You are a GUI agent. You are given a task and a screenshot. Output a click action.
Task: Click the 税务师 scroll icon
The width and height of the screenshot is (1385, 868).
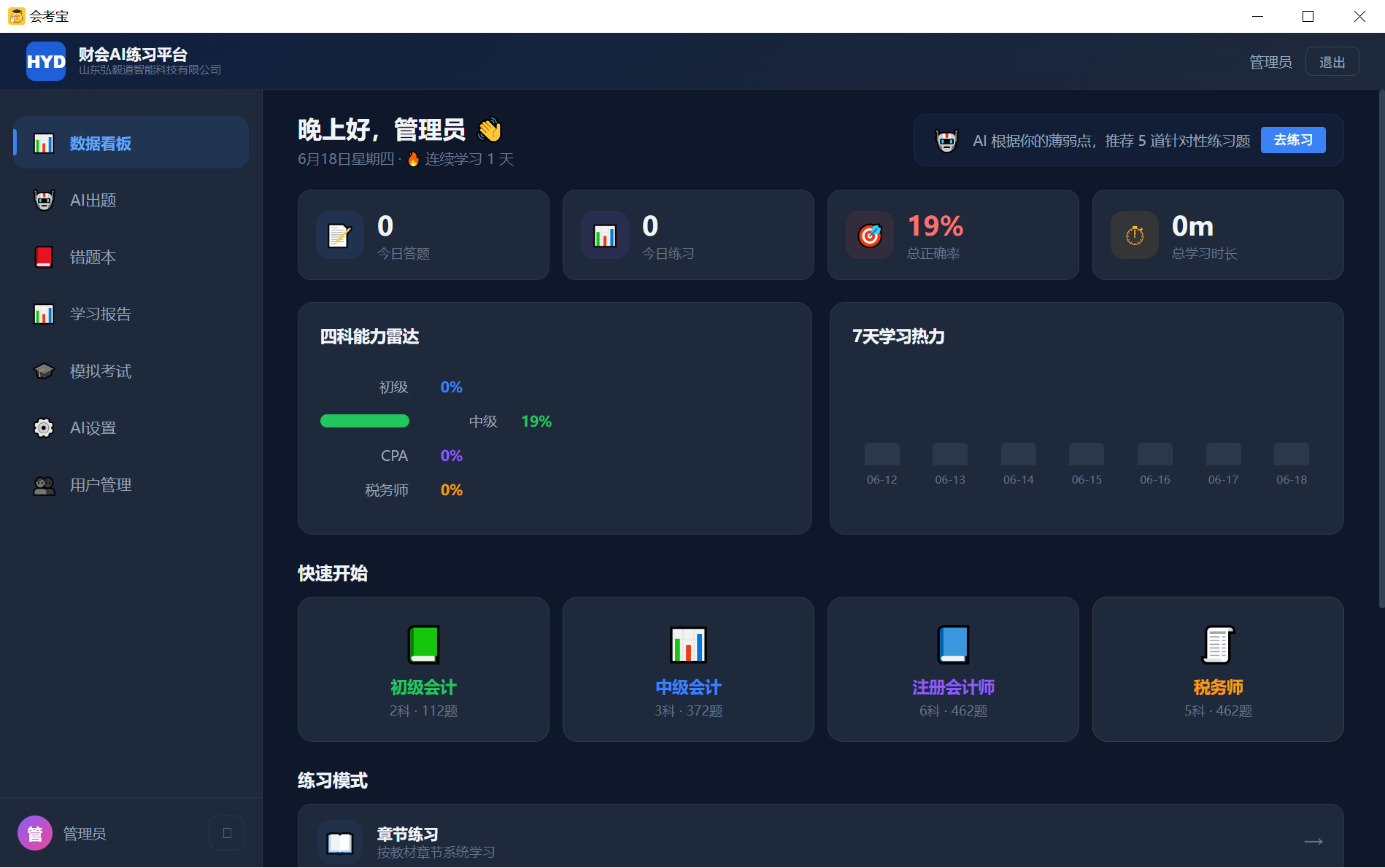1218,645
